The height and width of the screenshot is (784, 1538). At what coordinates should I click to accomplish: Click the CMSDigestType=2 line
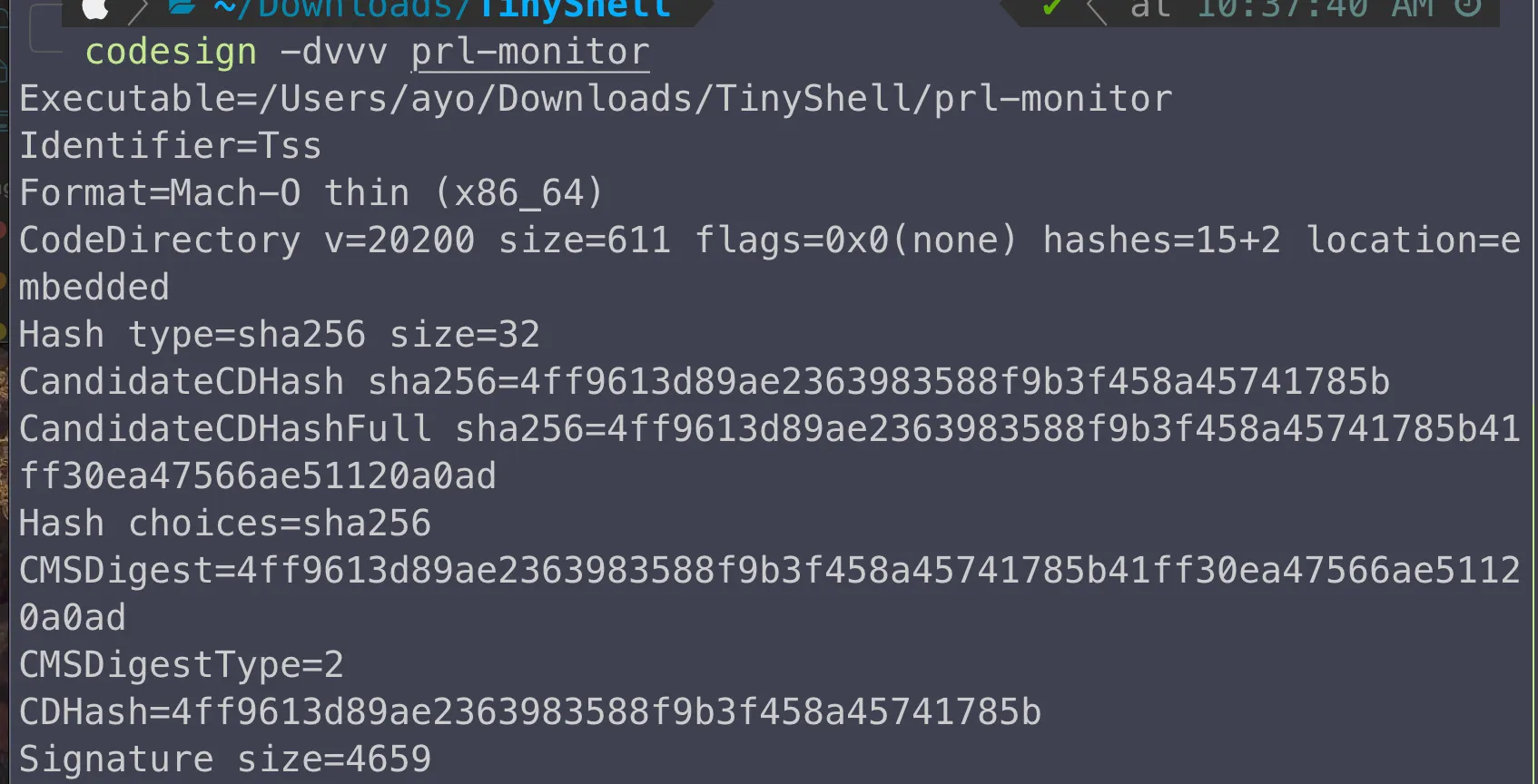pos(182,665)
